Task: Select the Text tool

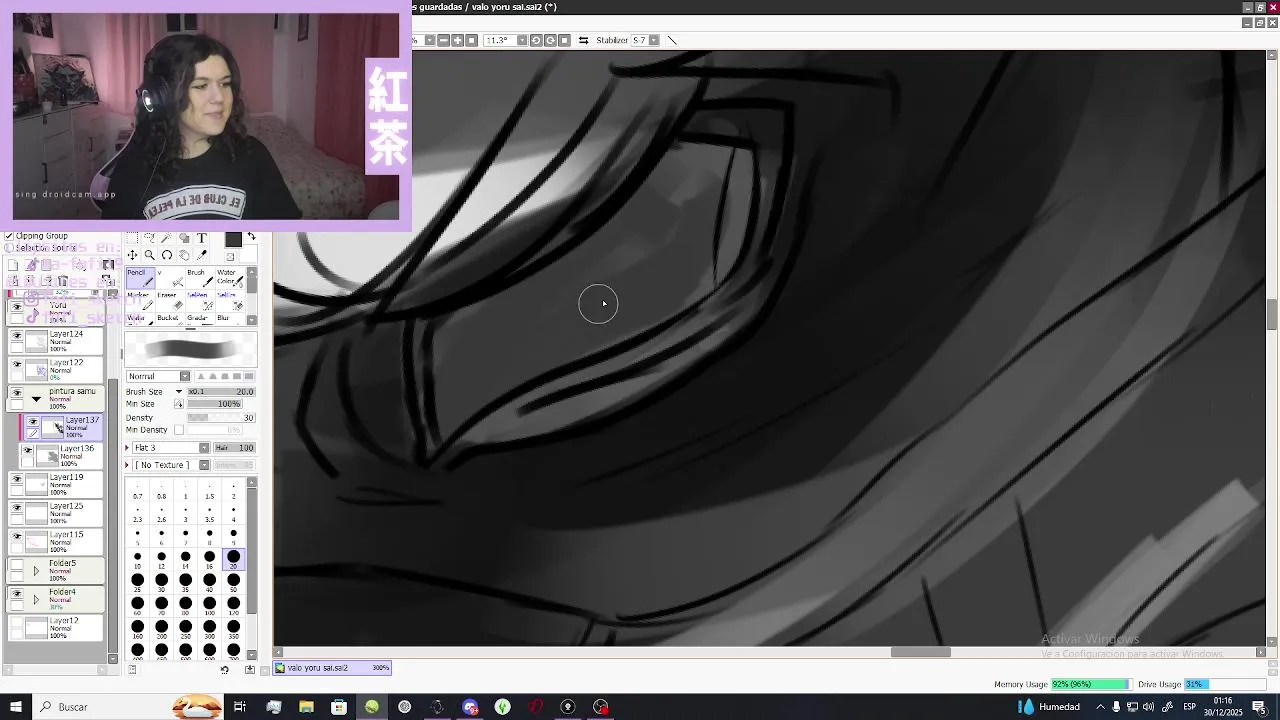Action: click(201, 238)
